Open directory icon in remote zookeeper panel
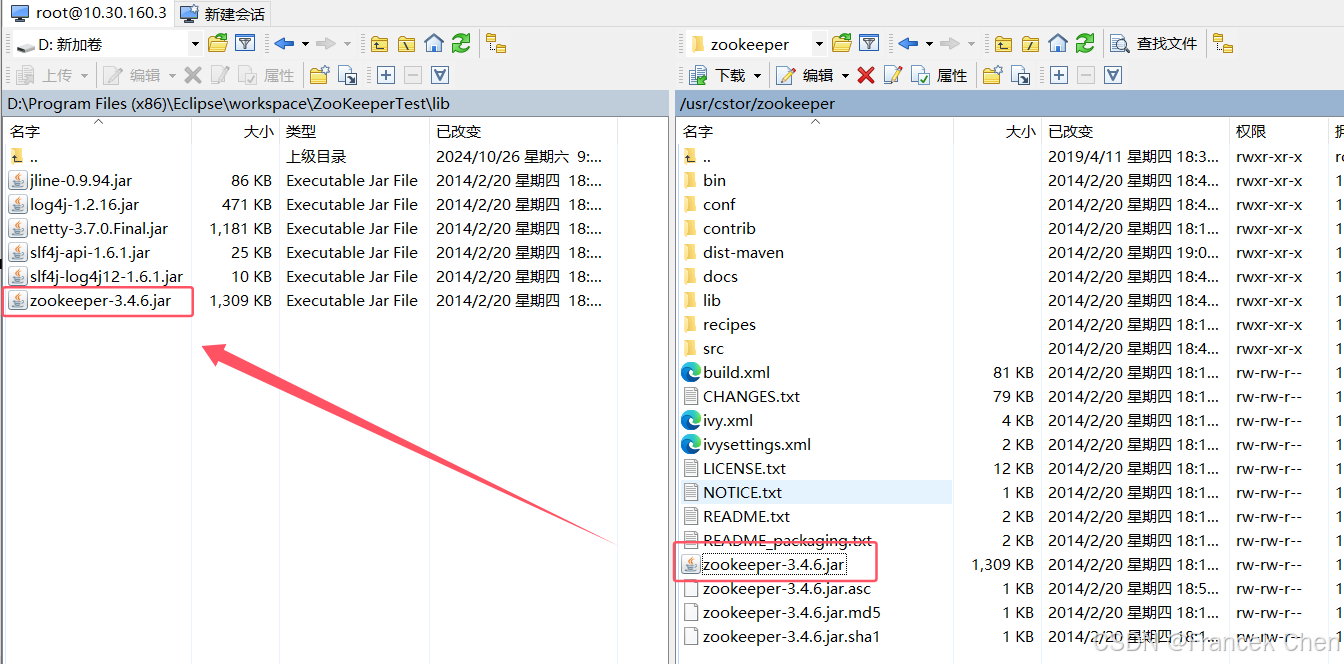The image size is (1344, 664). pos(842,43)
